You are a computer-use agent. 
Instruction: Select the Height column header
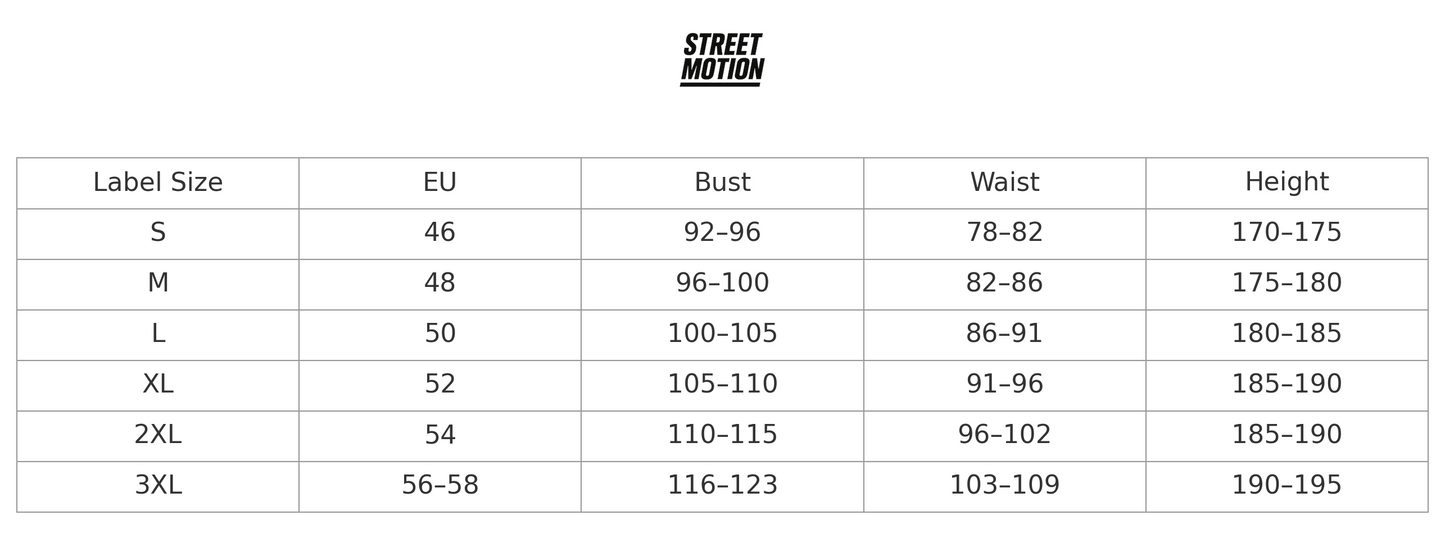(x=1287, y=183)
